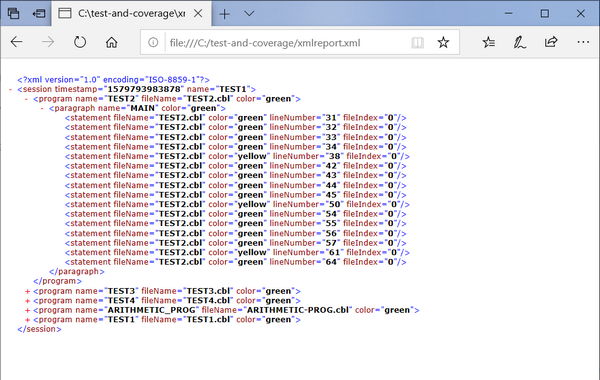Viewport: 600px width, 380px height.
Task: Click statement with lineNumber 57
Action: (x=235, y=243)
